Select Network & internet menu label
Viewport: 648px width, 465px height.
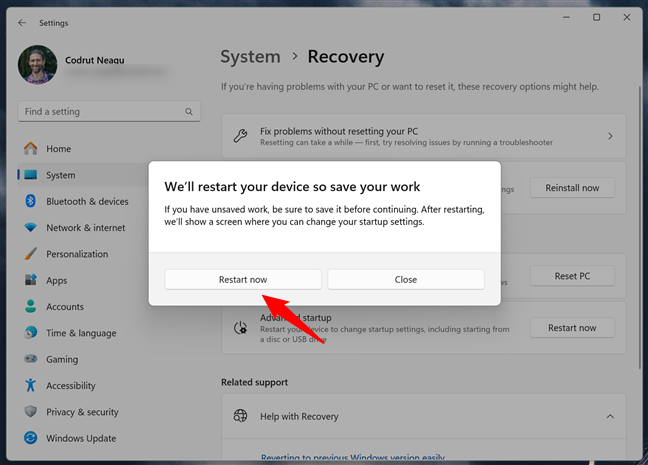pos(86,228)
